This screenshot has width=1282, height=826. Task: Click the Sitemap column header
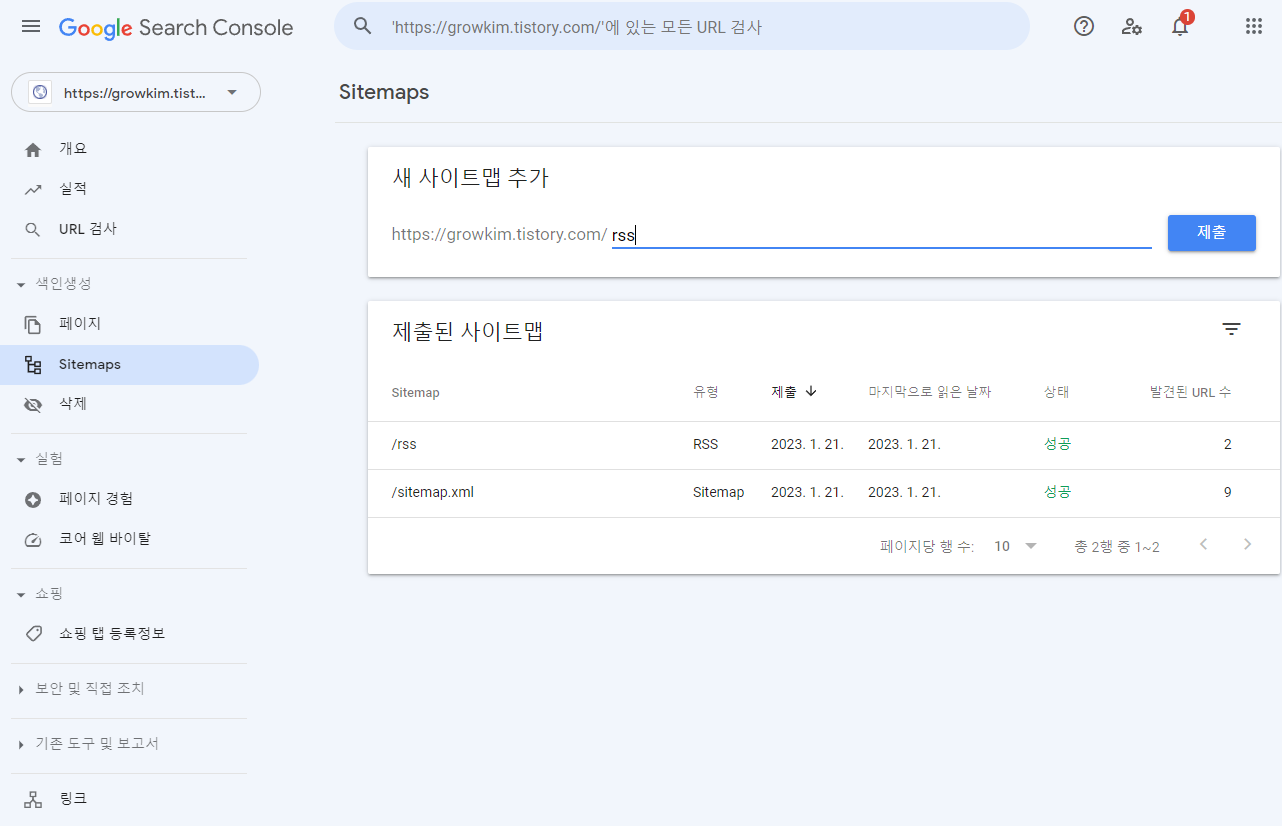coord(415,393)
